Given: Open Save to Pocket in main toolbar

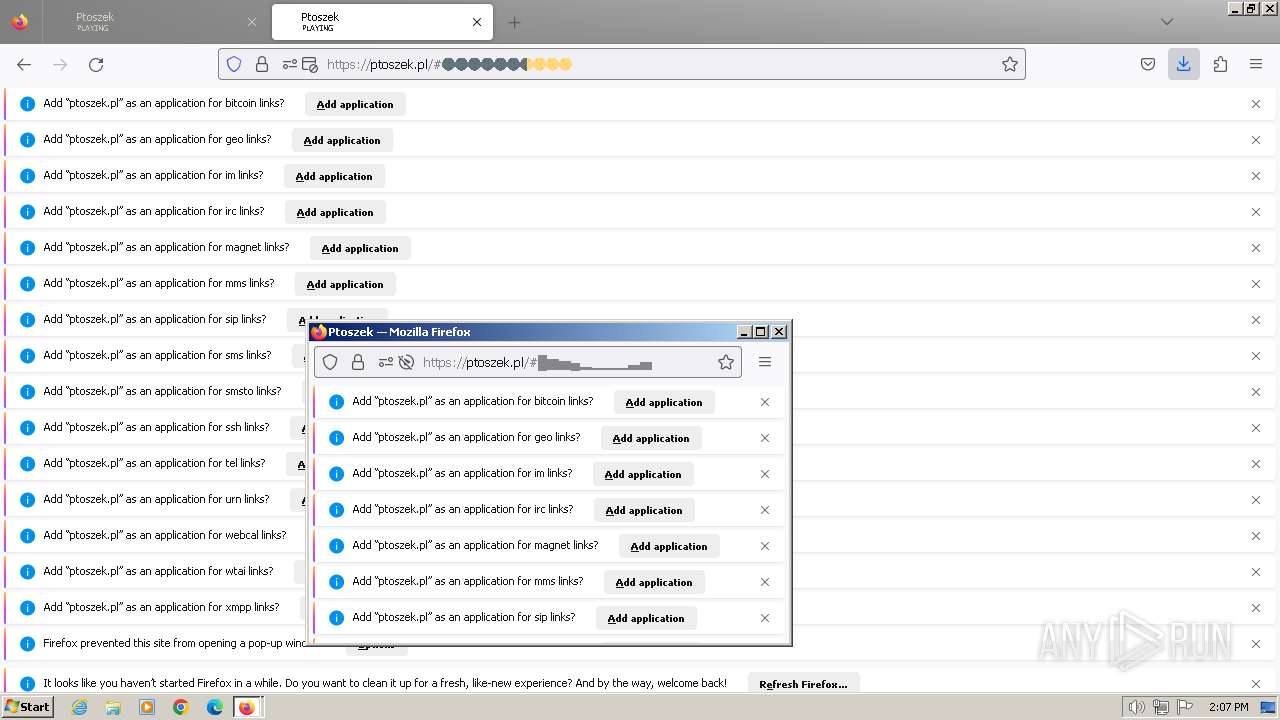Looking at the screenshot, I should click(x=1148, y=64).
